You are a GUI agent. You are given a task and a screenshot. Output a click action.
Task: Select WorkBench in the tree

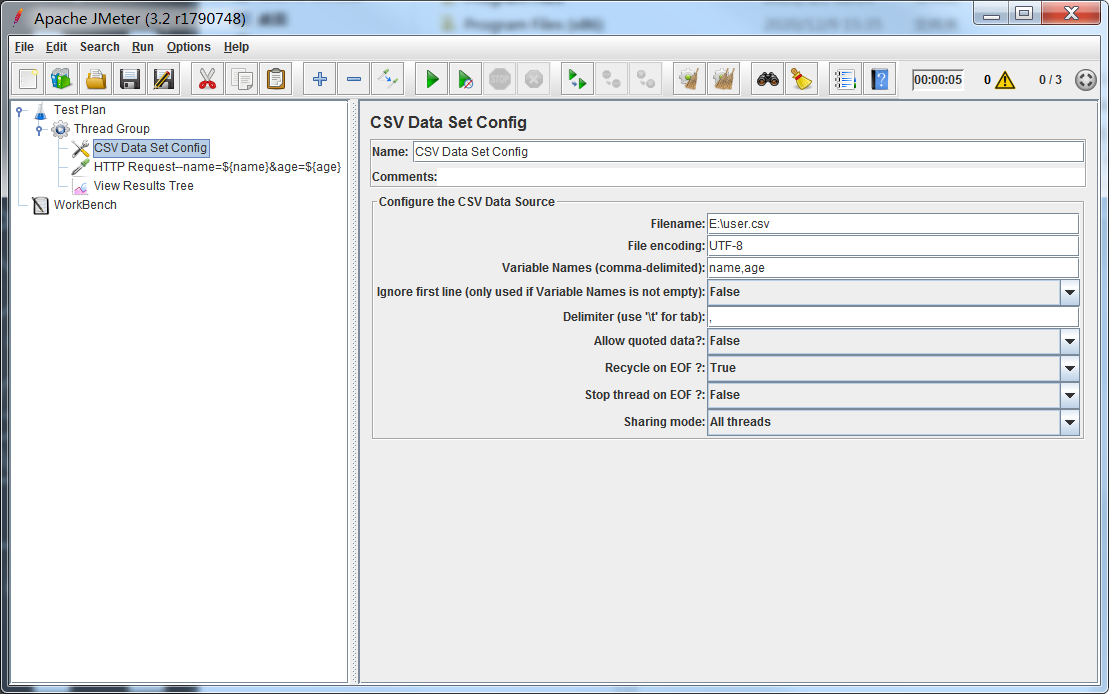click(x=85, y=205)
